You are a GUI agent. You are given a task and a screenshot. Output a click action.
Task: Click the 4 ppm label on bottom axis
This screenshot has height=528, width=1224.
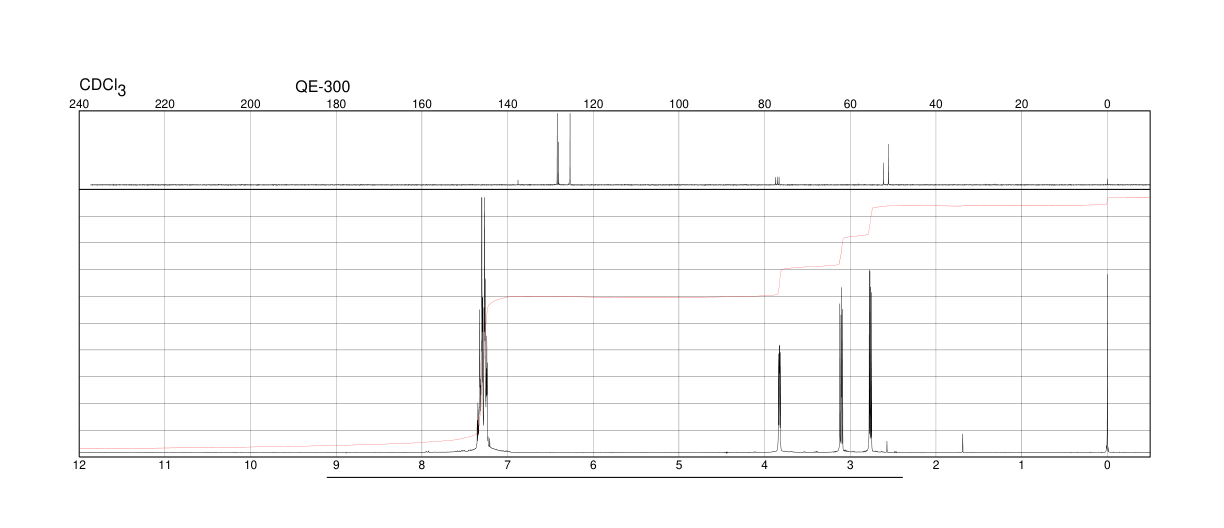click(x=764, y=466)
